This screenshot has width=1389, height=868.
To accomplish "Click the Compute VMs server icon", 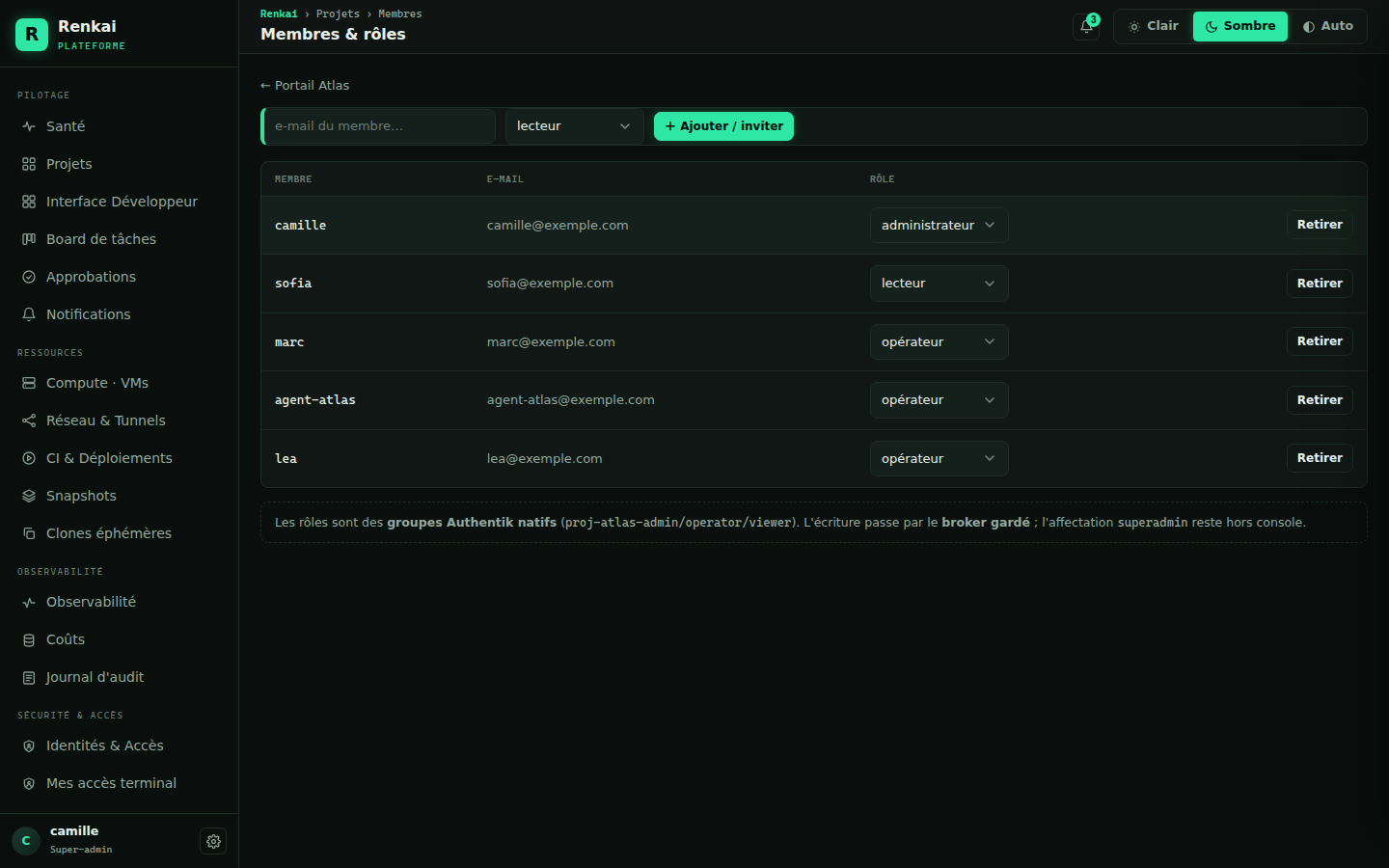I will [x=29, y=383].
